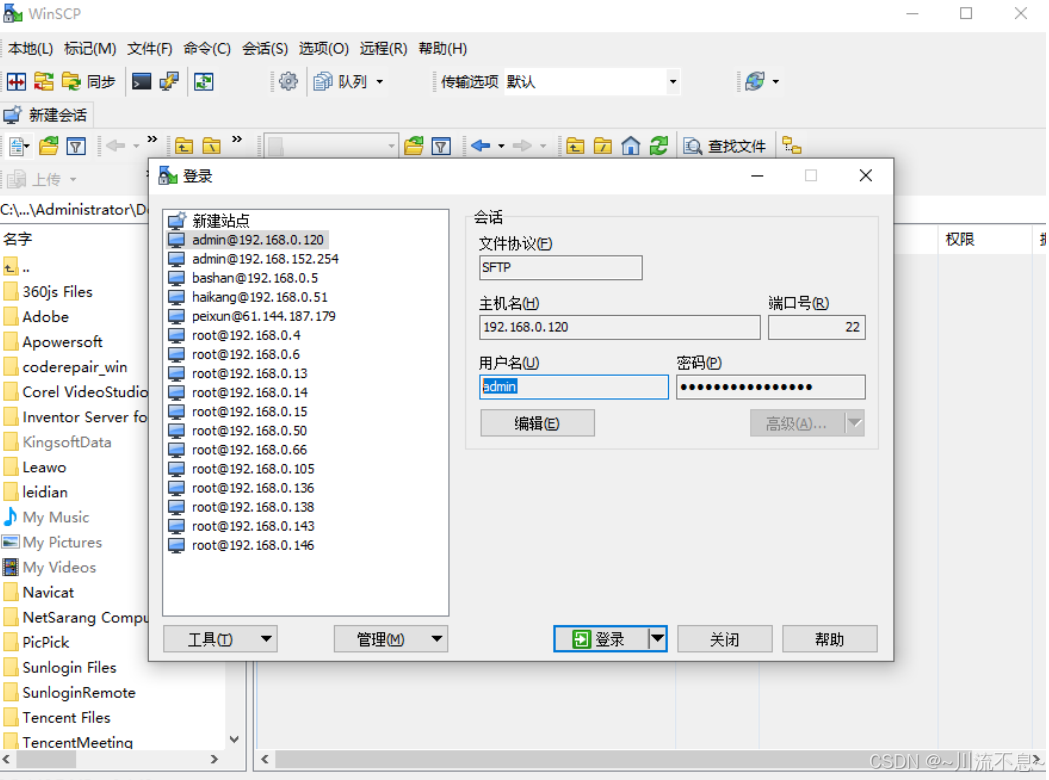Open the 工具(T) tools dropdown button
This screenshot has height=780, width=1049.
point(220,639)
